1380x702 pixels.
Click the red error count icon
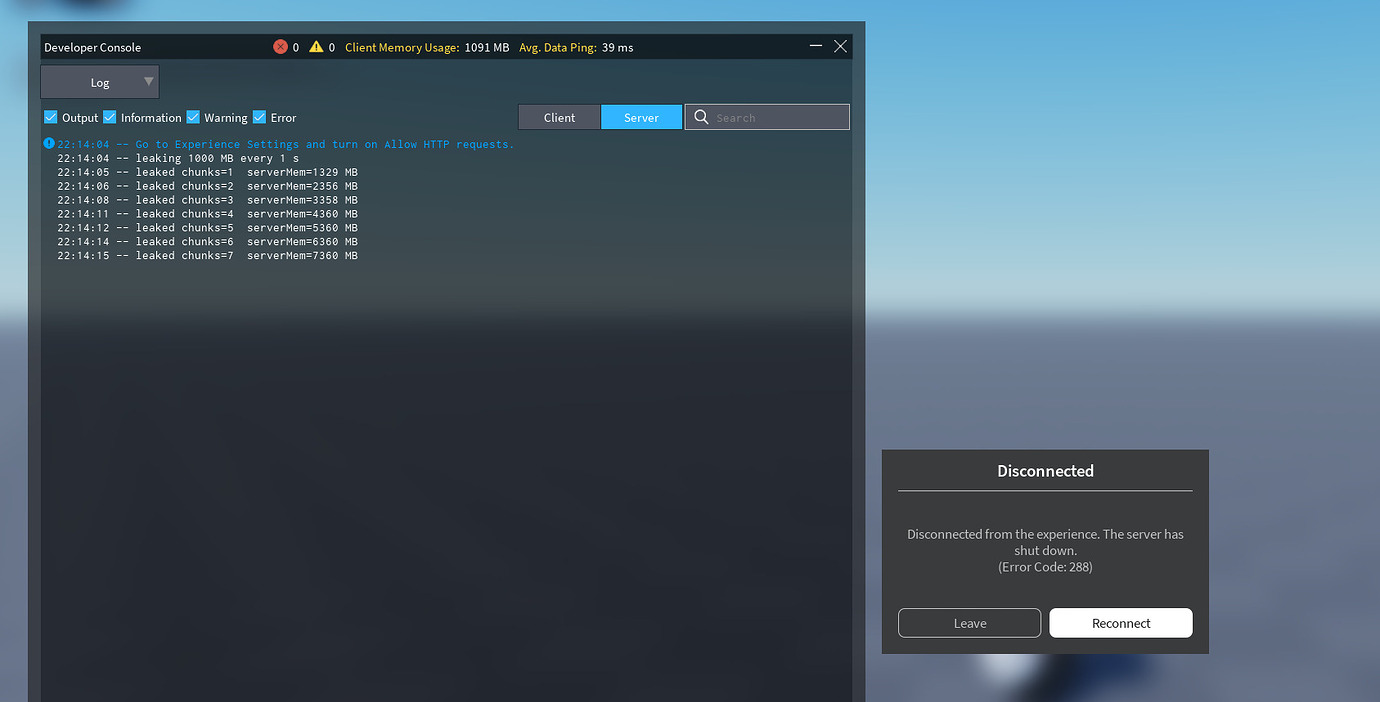(280, 47)
